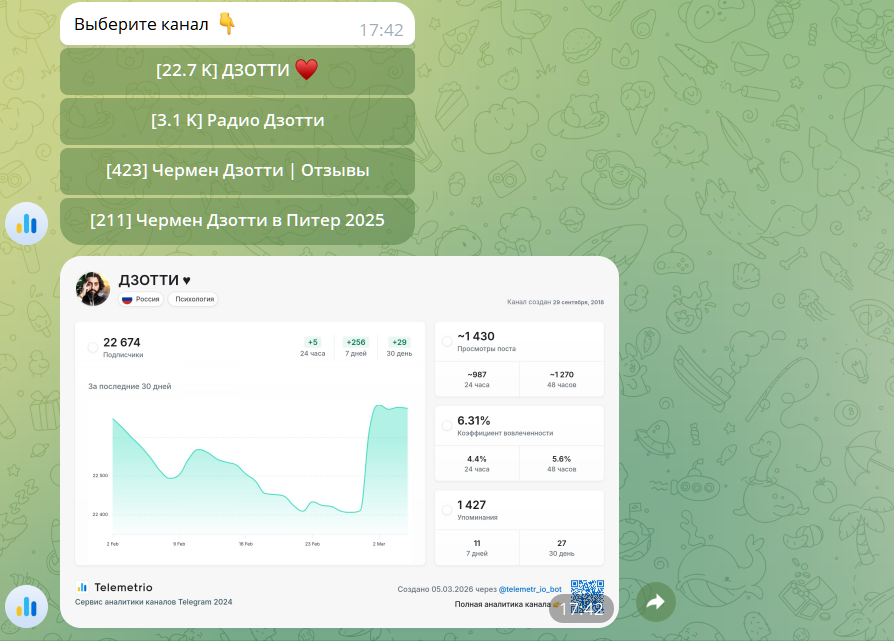Click the 1 427 mentions value
Image resolution: width=894 pixels, height=641 pixels.
coord(472,505)
